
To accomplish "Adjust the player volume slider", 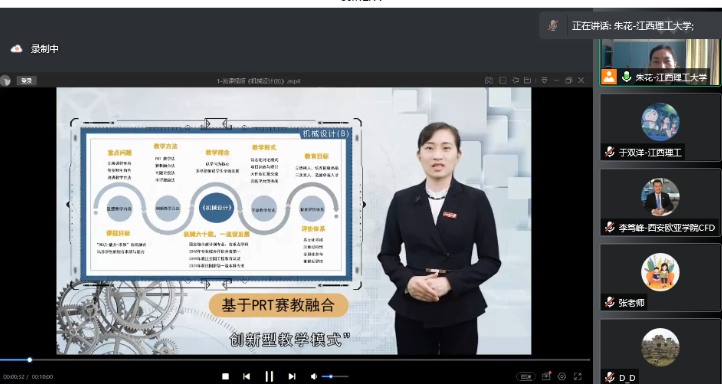I will tap(335, 376).
